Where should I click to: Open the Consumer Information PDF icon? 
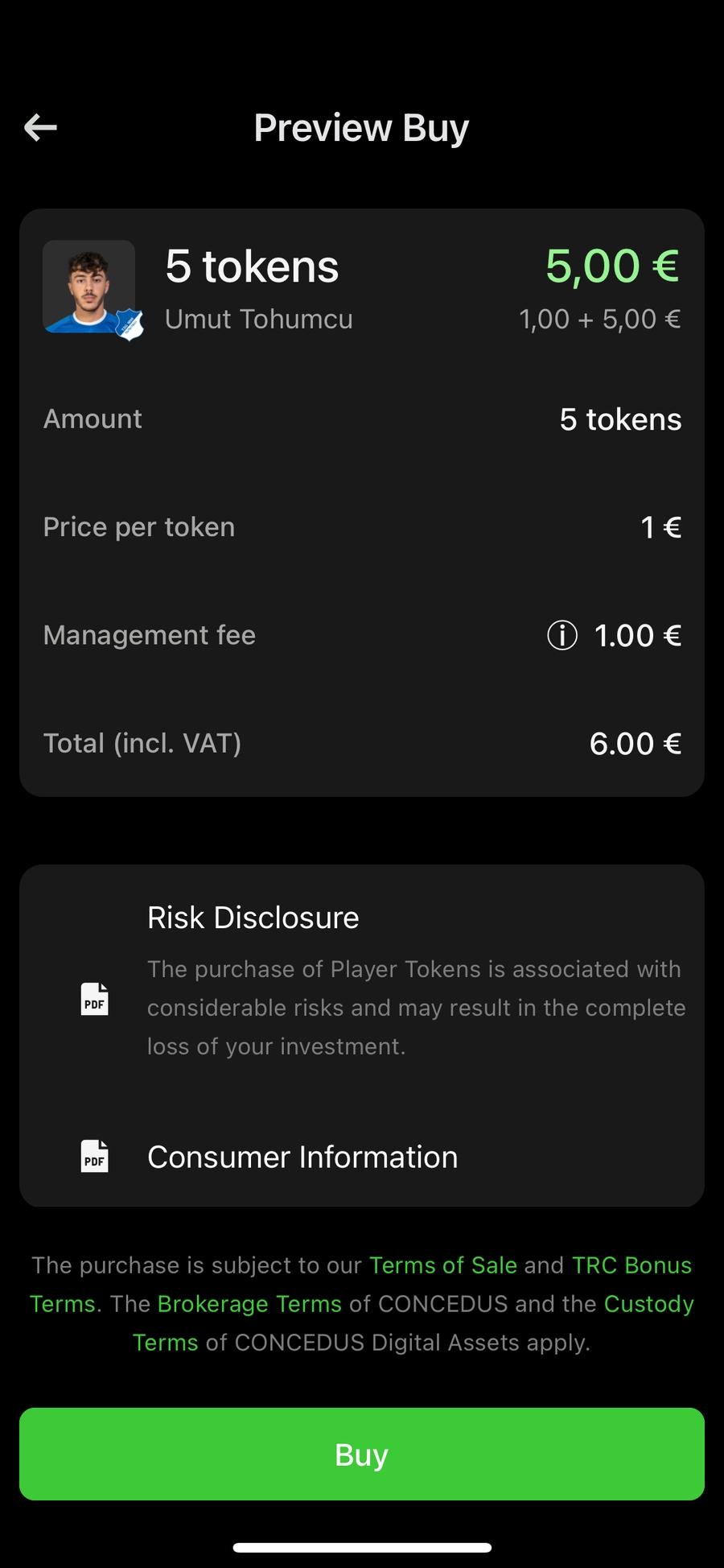pyautogui.click(x=94, y=1156)
